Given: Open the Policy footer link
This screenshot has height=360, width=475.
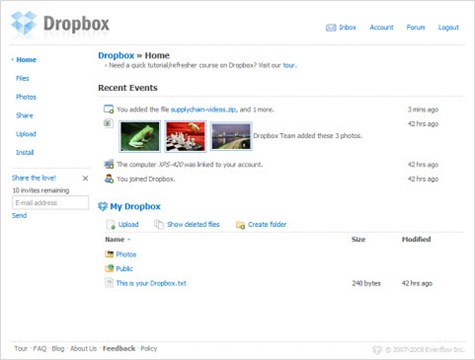Looking at the screenshot, I should point(149,348).
